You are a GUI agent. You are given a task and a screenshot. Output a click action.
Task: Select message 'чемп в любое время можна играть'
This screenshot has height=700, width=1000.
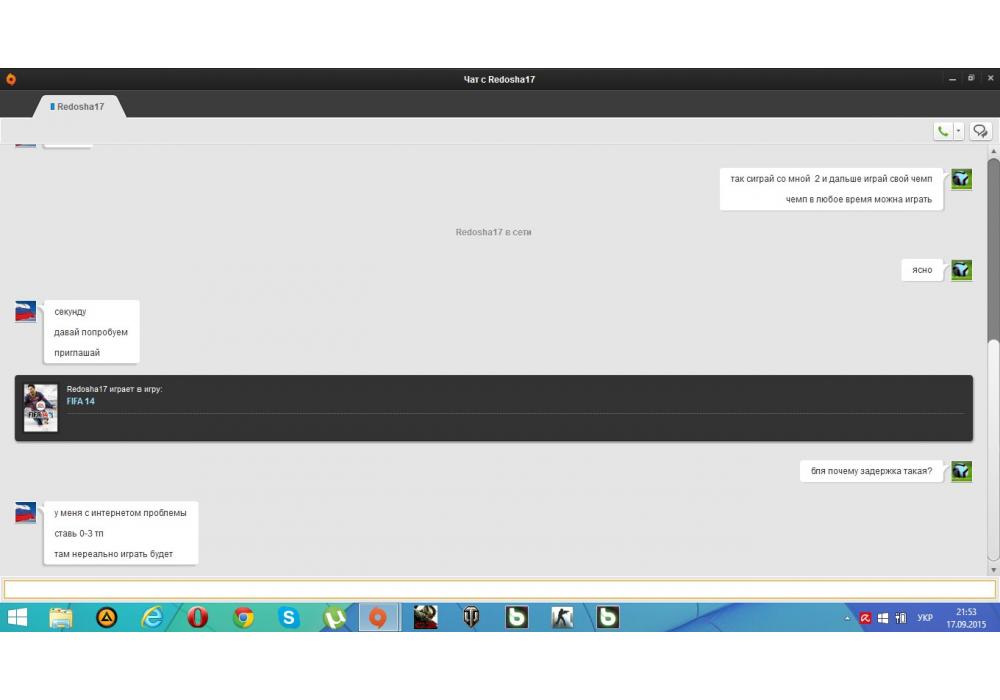pos(858,200)
